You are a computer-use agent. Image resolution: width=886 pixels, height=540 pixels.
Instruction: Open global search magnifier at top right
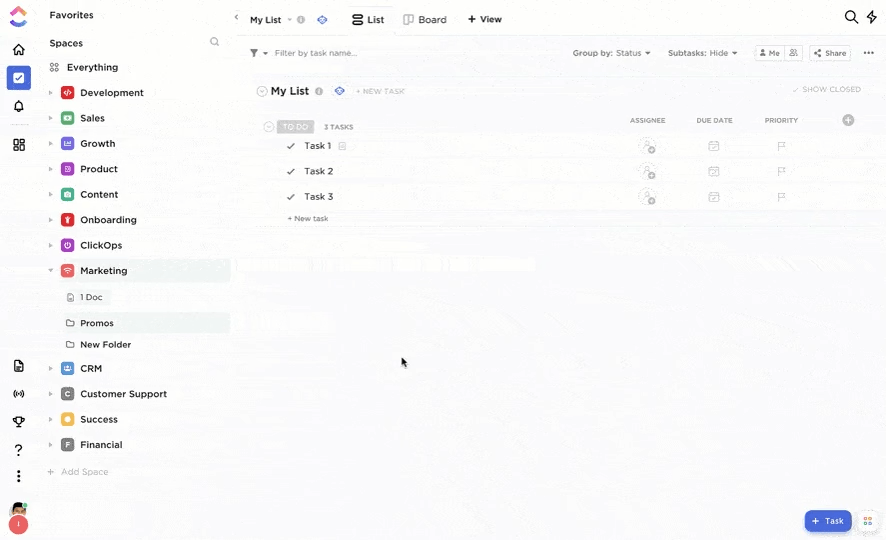click(x=851, y=17)
